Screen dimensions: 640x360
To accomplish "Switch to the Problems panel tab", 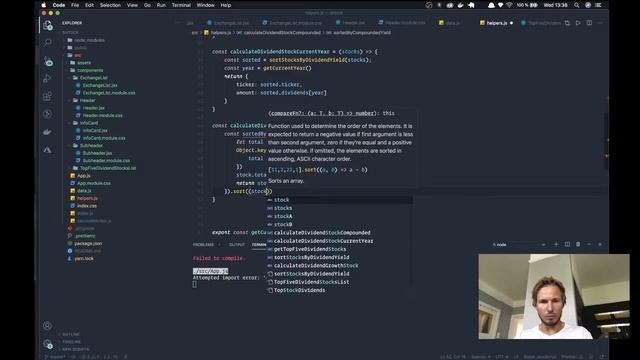I will 203,244.
